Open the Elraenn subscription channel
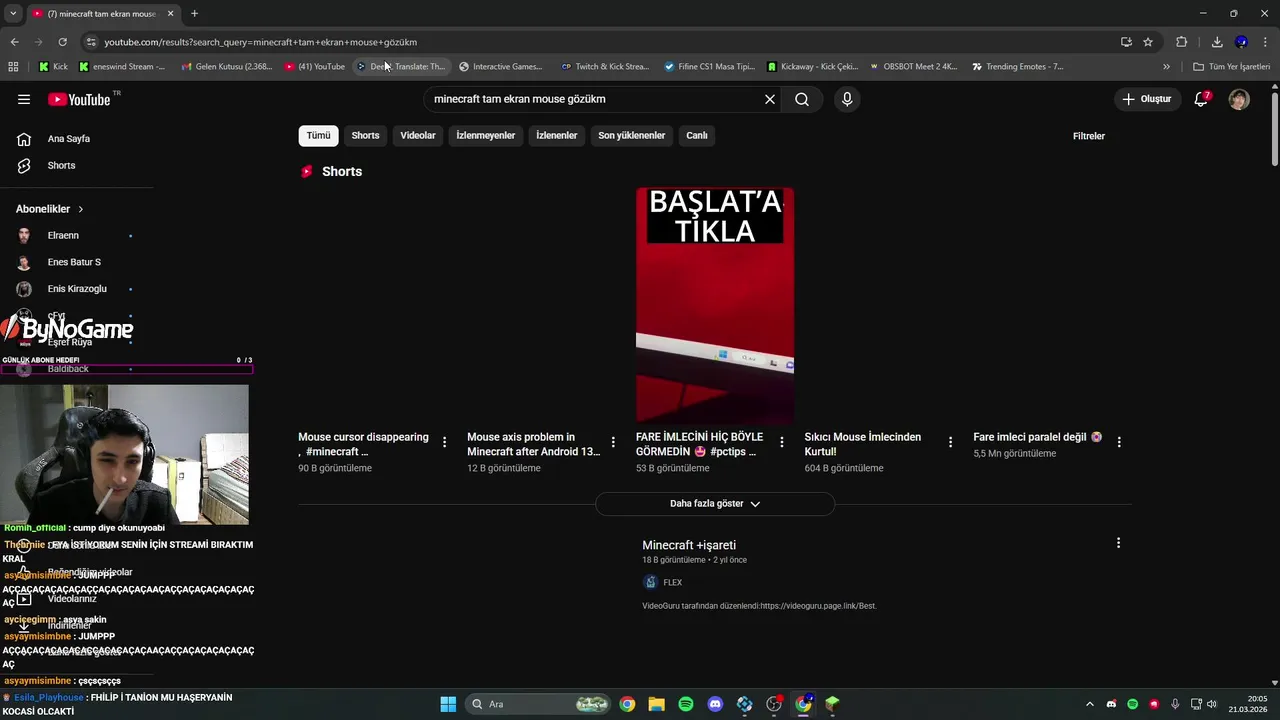1280x720 pixels. coord(62,236)
